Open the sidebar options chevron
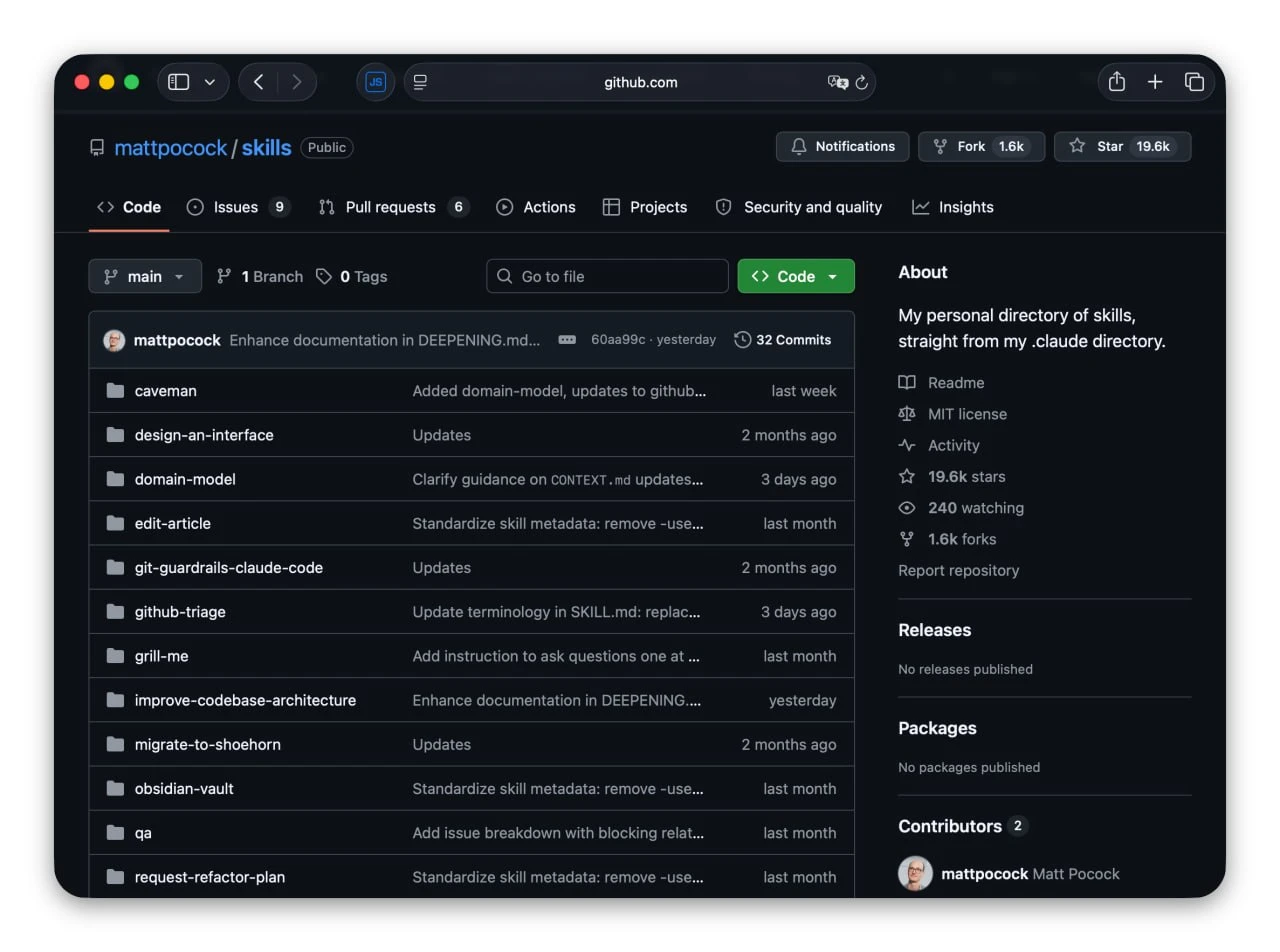Screen dimensions: 1280x952 pos(210,82)
